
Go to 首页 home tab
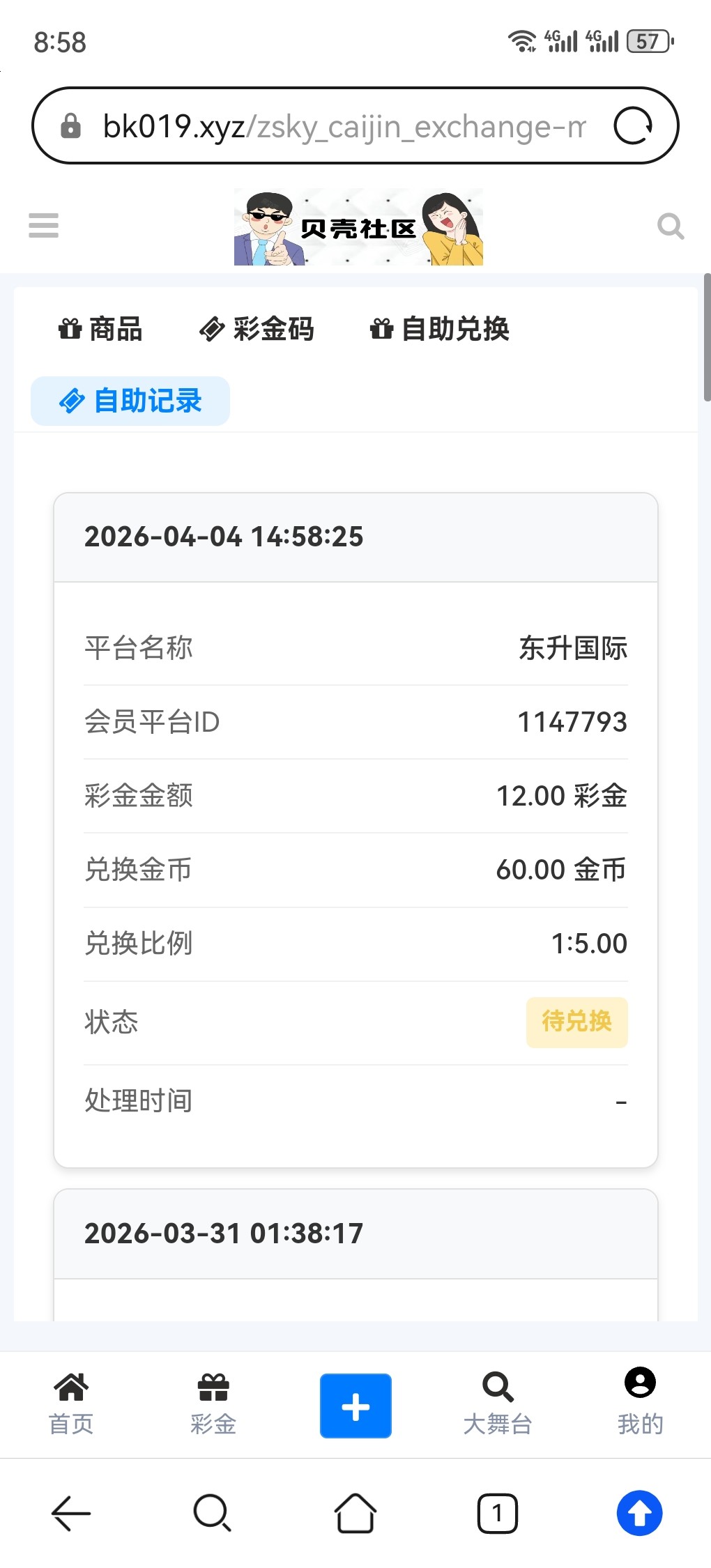point(71,1404)
